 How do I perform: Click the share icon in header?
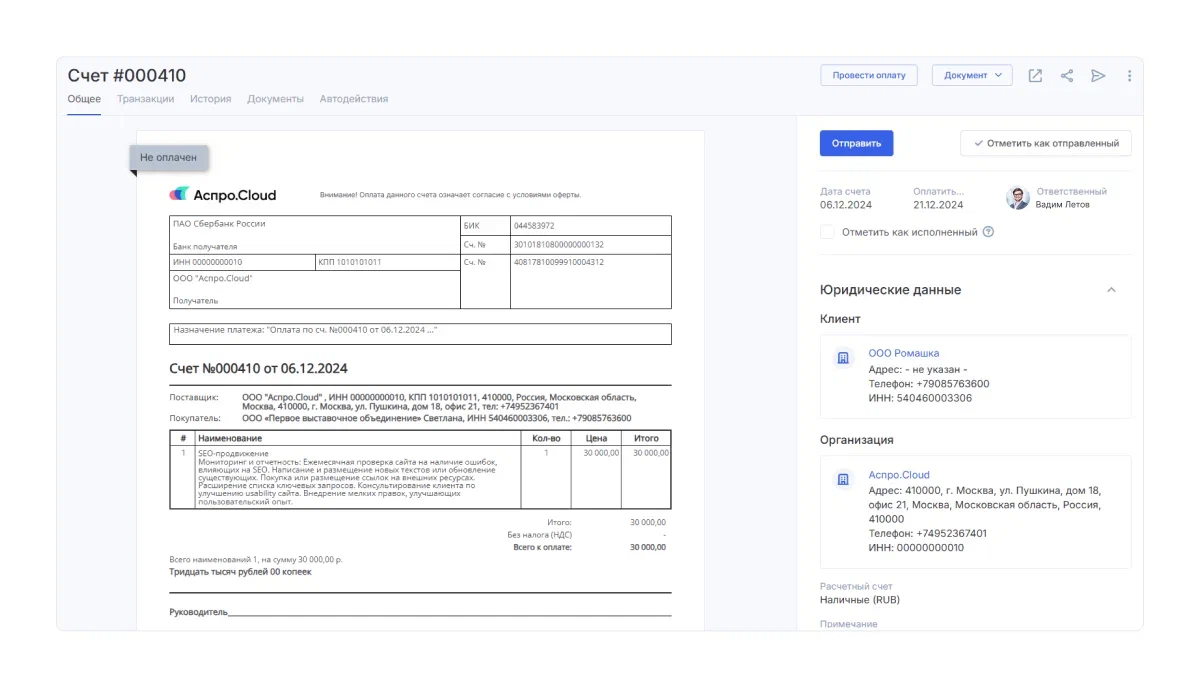tap(1067, 76)
